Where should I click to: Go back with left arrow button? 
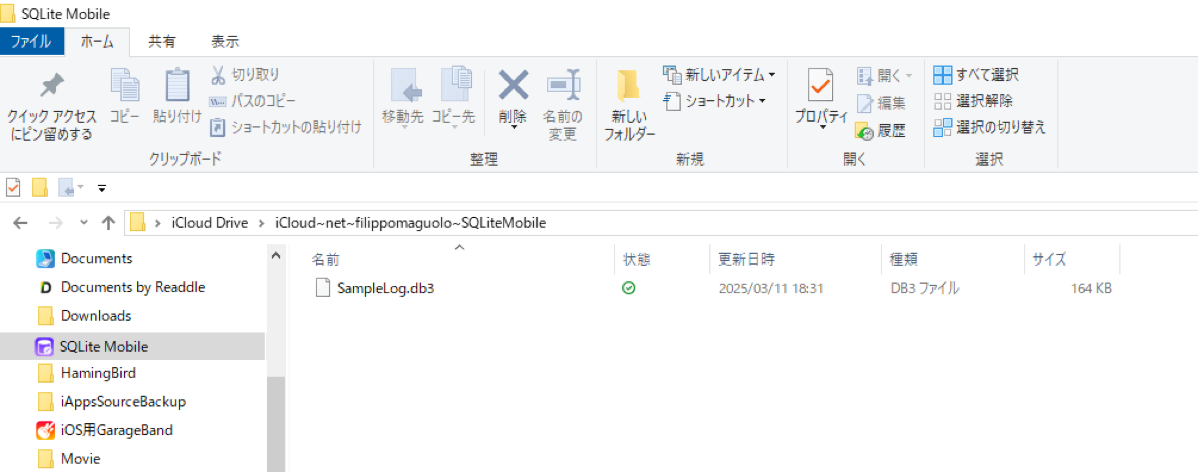21,223
